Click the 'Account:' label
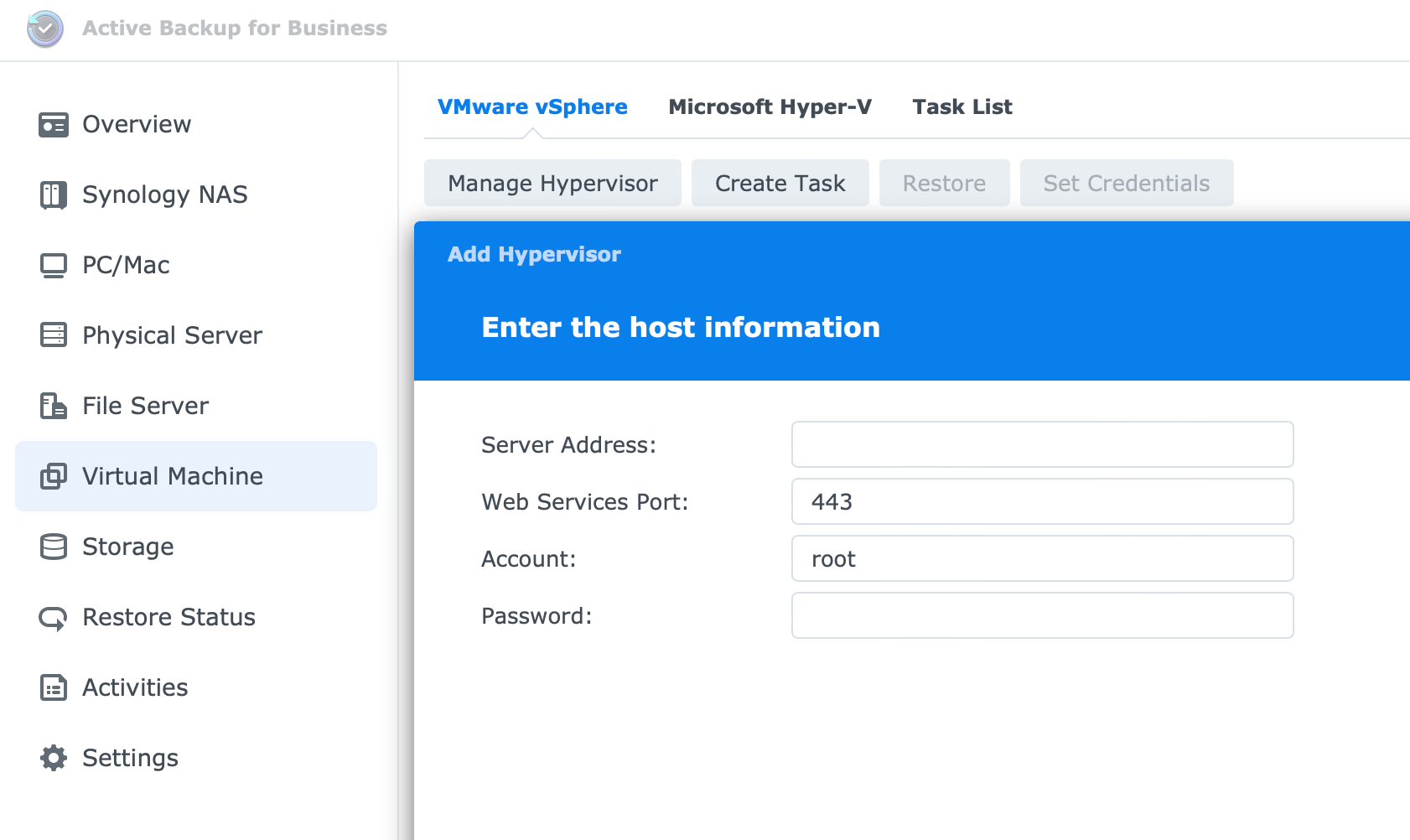 coord(529,559)
